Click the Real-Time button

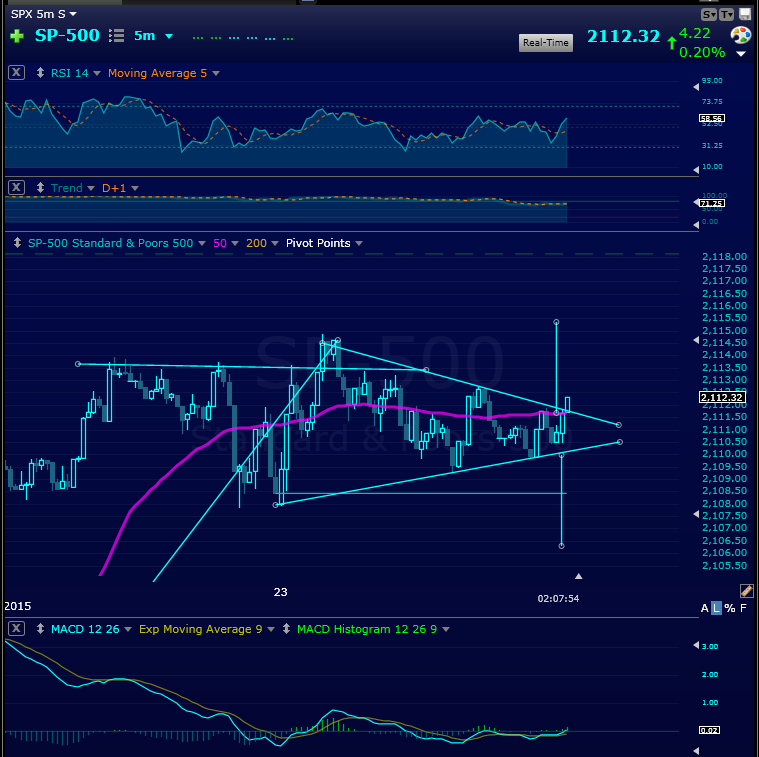click(x=546, y=43)
